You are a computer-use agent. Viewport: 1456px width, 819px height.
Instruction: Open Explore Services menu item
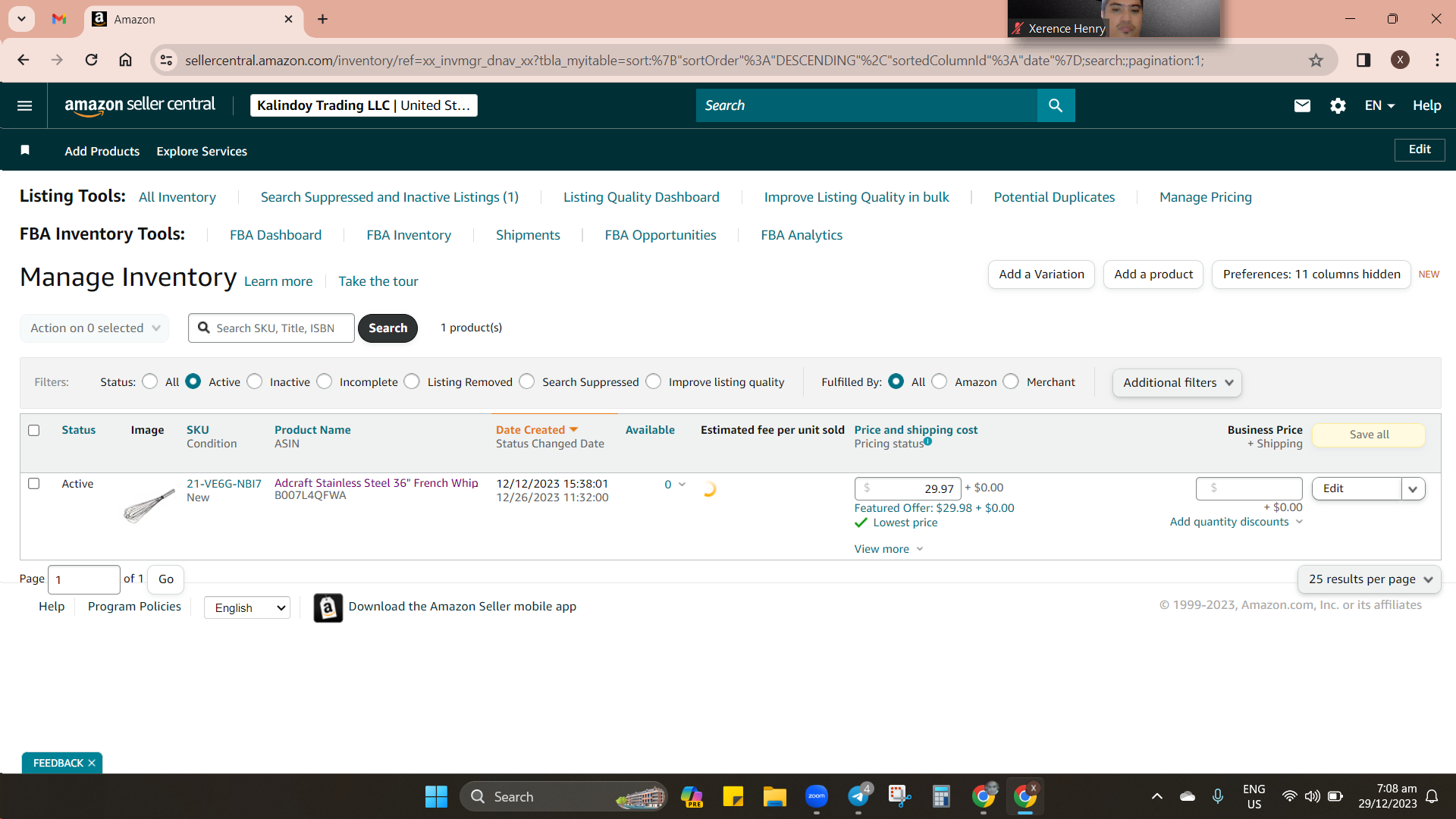202,151
